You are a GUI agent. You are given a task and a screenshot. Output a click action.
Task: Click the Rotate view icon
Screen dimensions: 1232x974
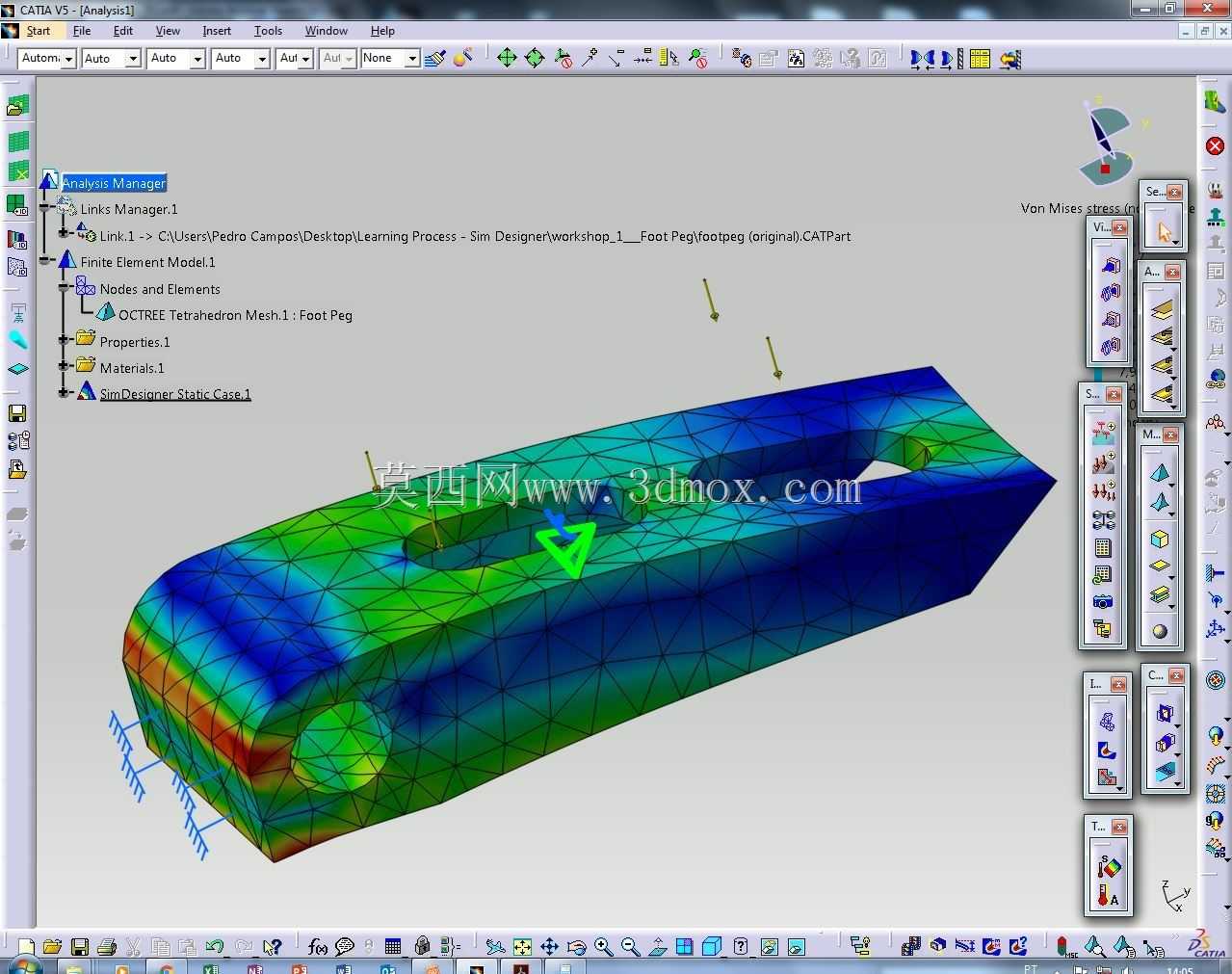tap(576, 947)
